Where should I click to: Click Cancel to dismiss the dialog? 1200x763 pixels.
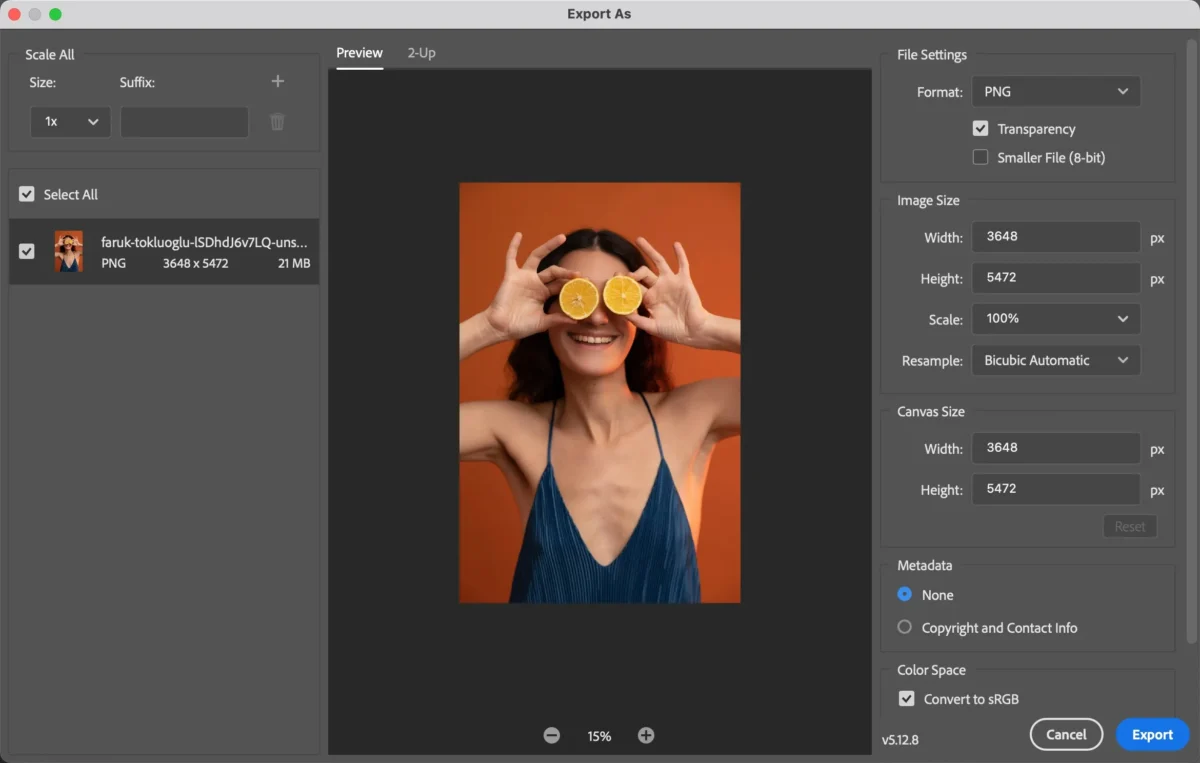(x=1066, y=734)
